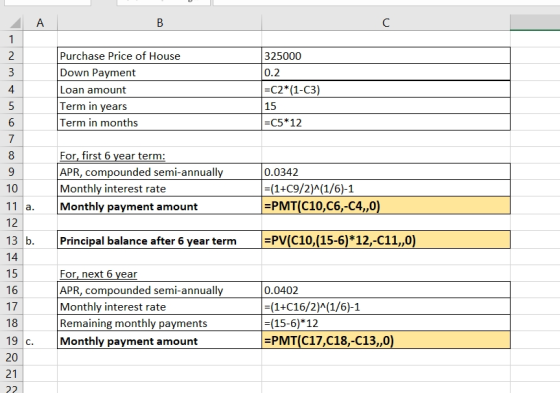Image resolution: width=560 pixels, height=393 pixels.
Task: Select column A header
Action: 40,23
